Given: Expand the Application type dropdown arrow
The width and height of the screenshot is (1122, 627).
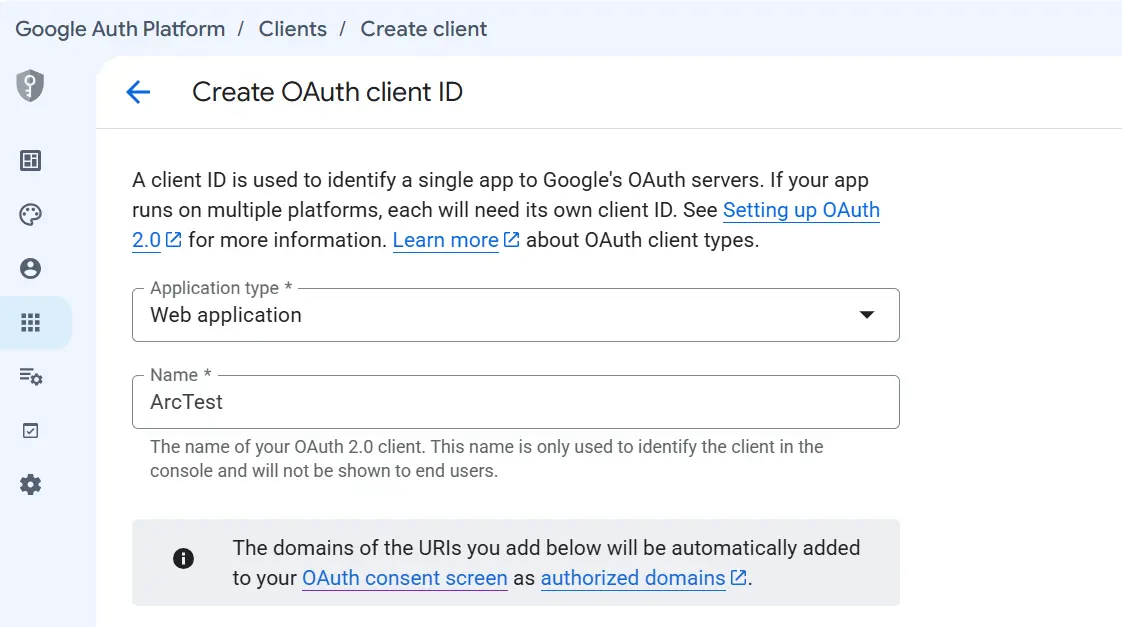Looking at the screenshot, I should pos(867,315).
